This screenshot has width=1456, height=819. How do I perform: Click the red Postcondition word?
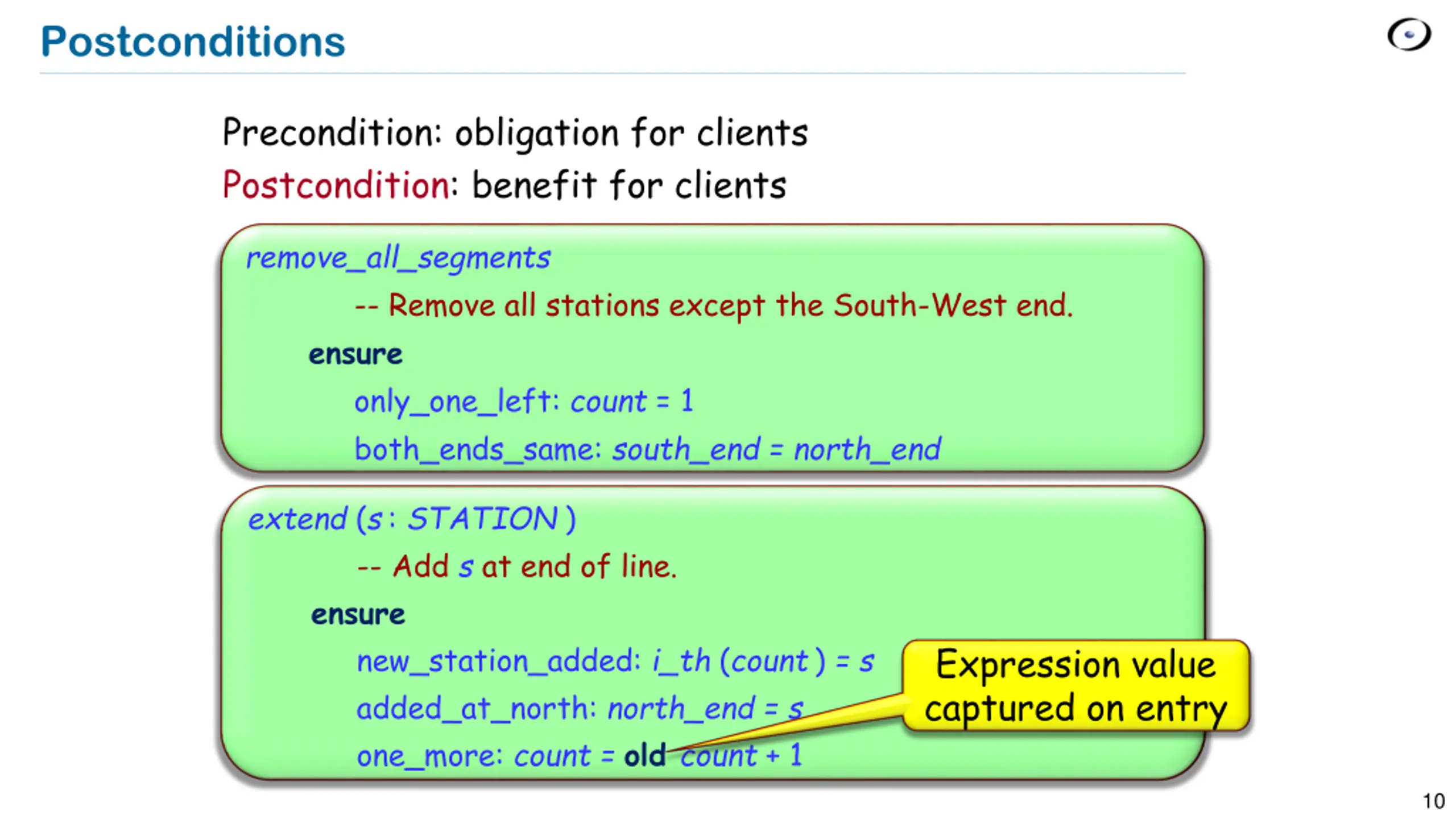336,185
